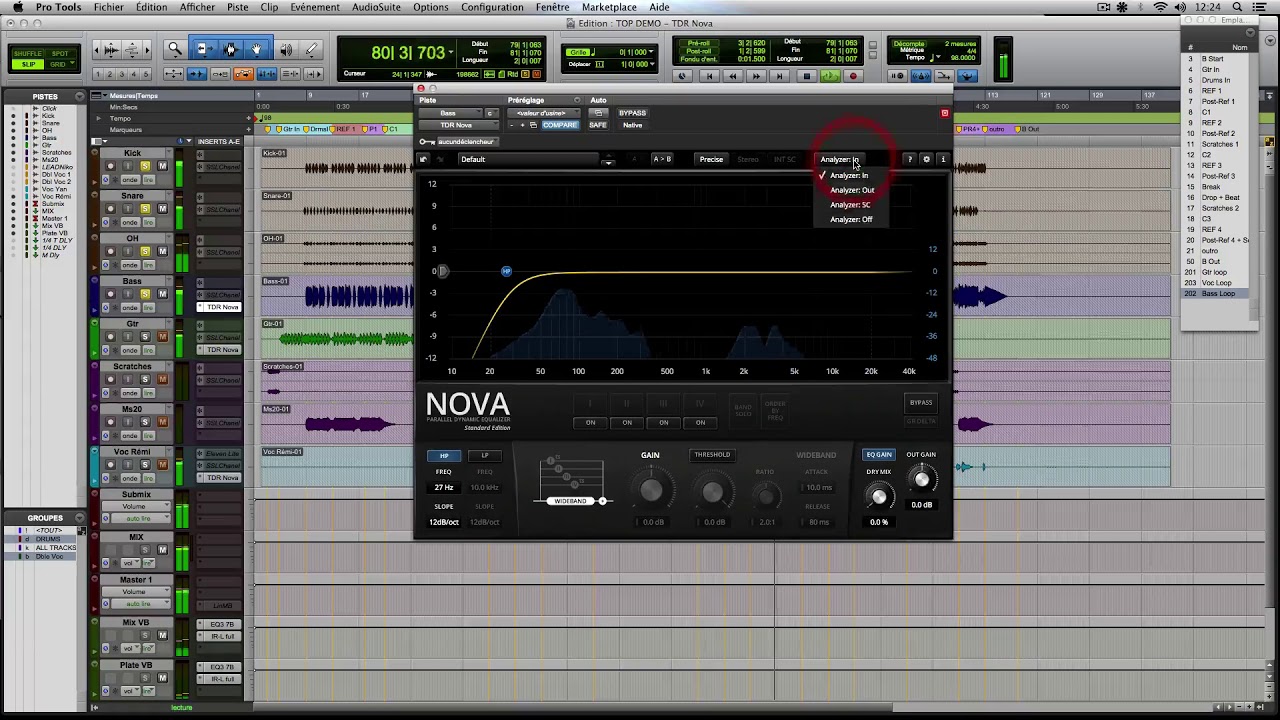Select SLIP edit mode
The height and width of the screenshot is (720, 1280).
click(29, 65)
